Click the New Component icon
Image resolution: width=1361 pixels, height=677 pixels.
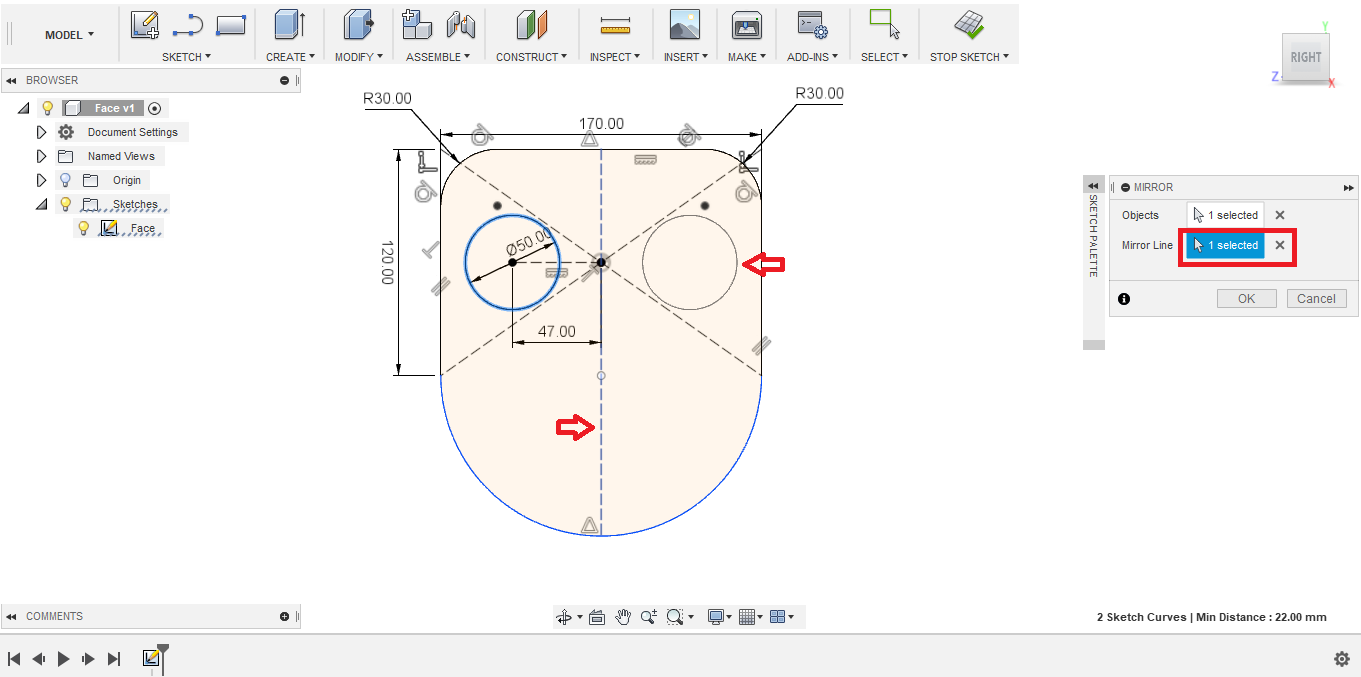click(x=416, y=24)
